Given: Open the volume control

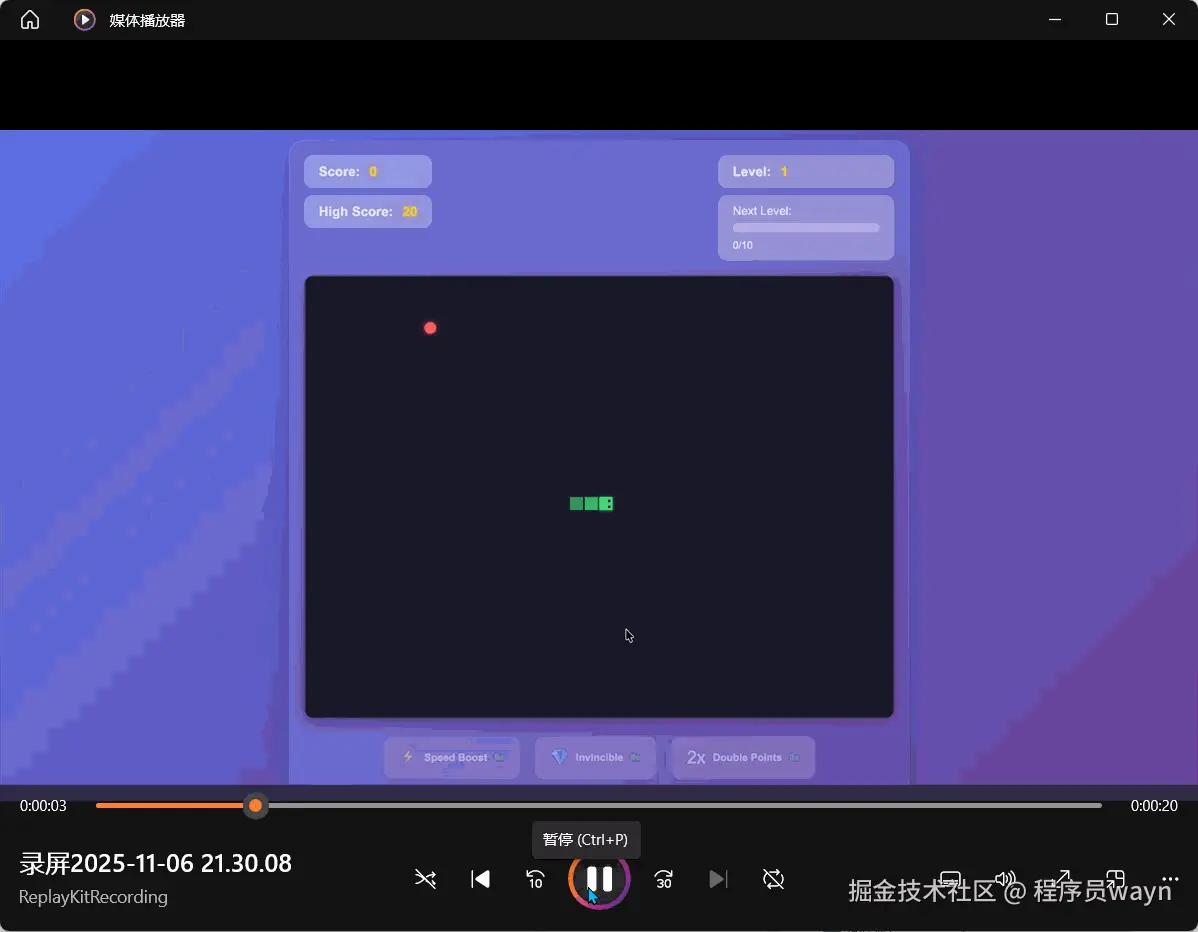Looking at the screenshot, I should [x=1006, y=879].
